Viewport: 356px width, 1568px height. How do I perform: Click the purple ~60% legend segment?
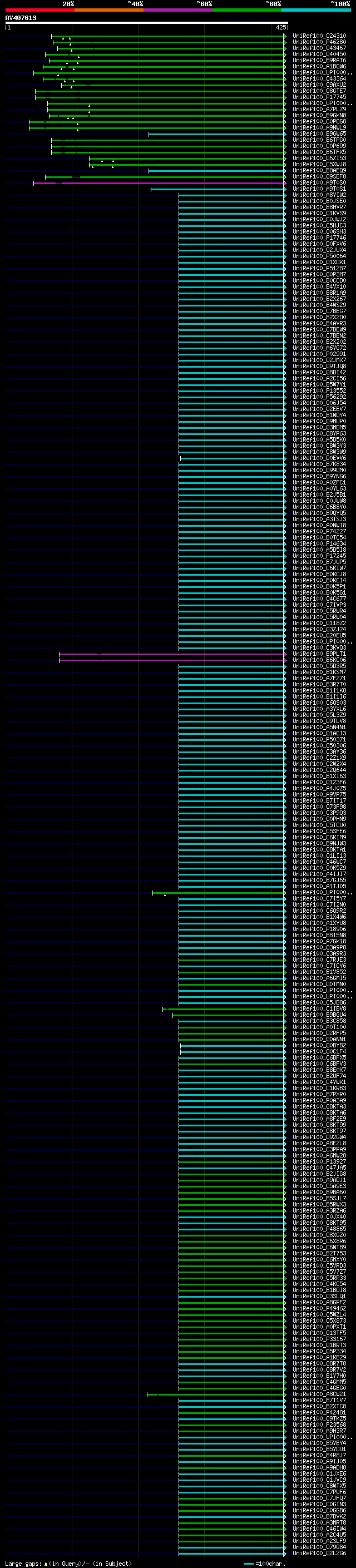pos(179,10)
